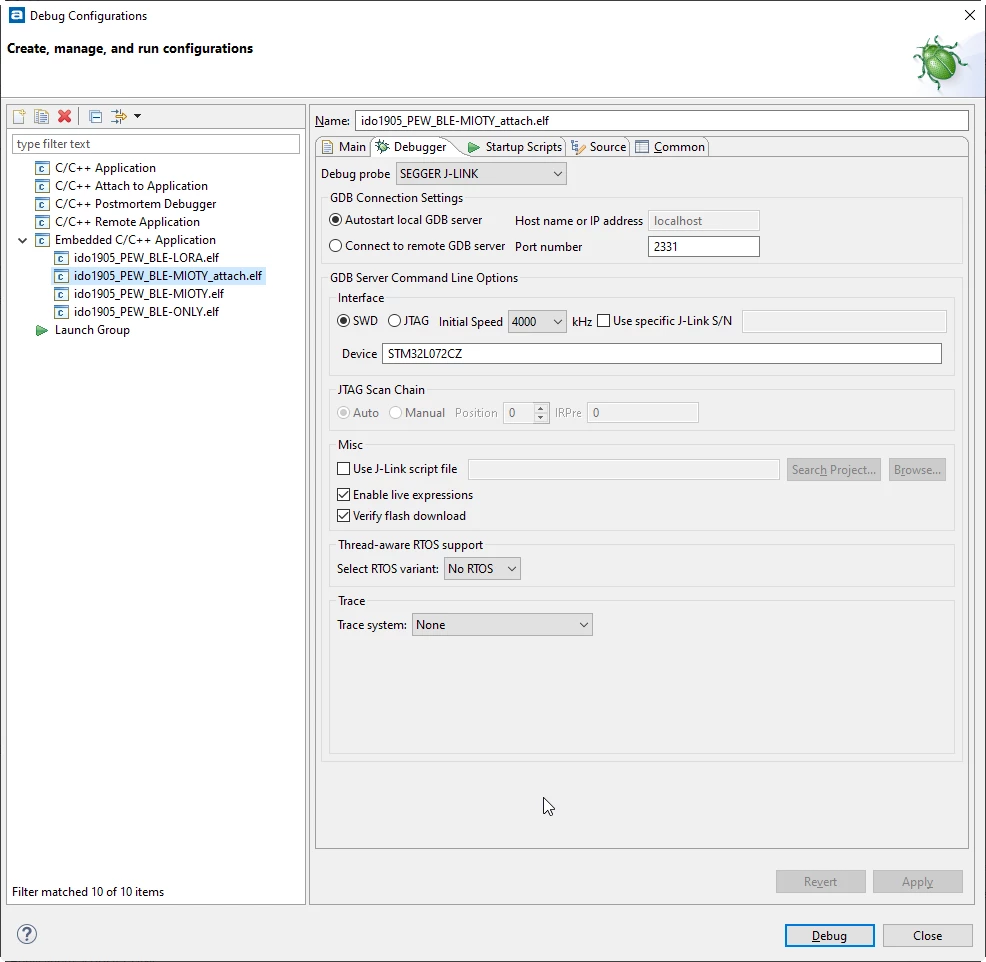Screen dimensions: 986x962
Task: Click the New launch configuration icon
Action: (x=19, y=116)
